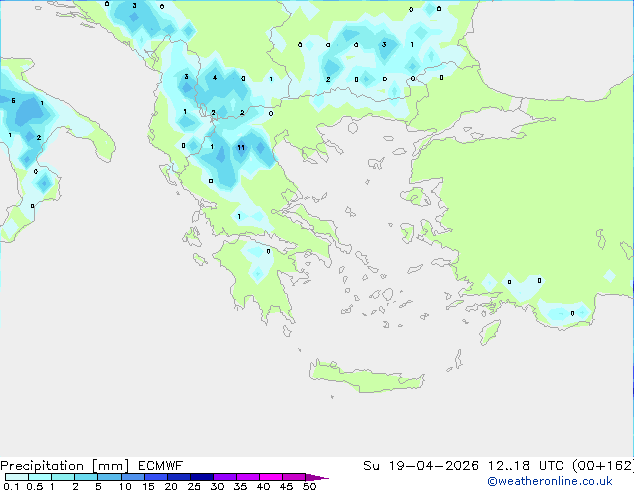The width and height of the screenshot is (634, 490).
Task: Select the legend swatch between 10 and 15
Action: point(133,477)
